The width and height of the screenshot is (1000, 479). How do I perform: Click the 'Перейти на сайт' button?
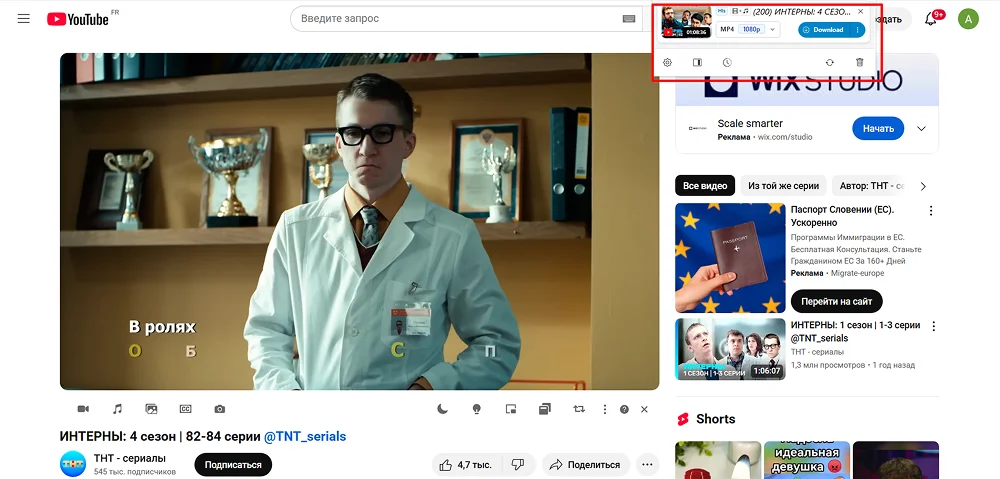pyautogui.click(x=837, y=301)
